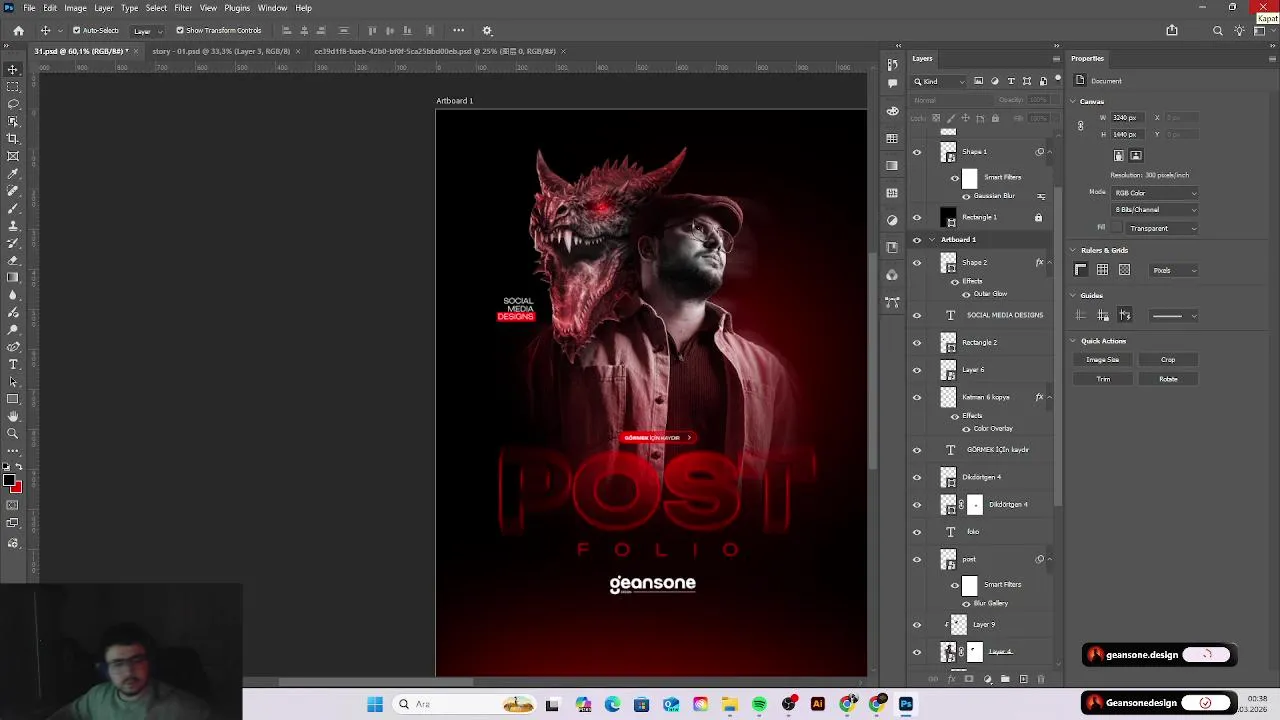
Task: Hide the SOCIAL MEDIA DESIGNS text layer
Action: coord(917,315)
